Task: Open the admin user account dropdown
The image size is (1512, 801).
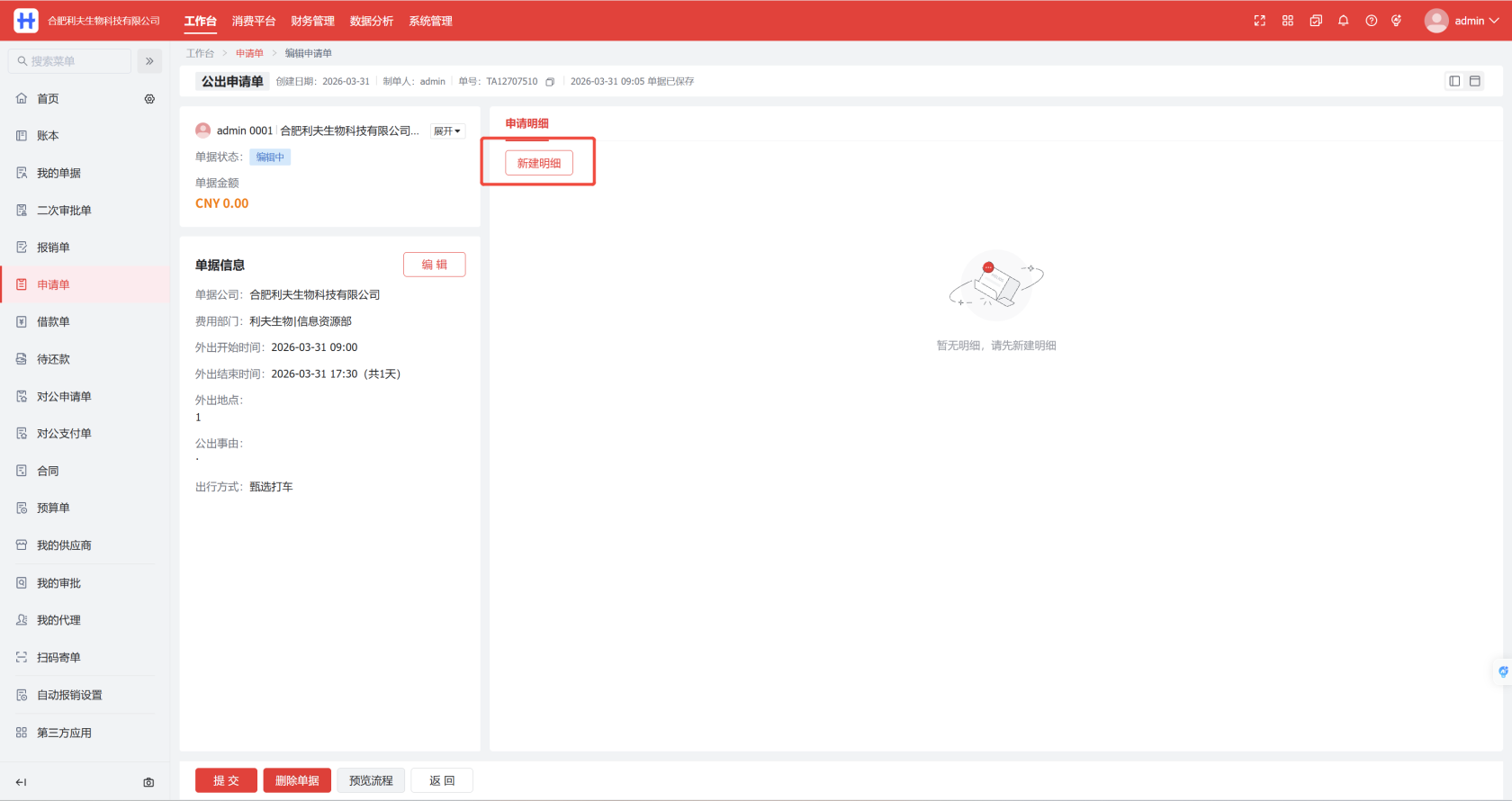Action: tap(1462, 21)
